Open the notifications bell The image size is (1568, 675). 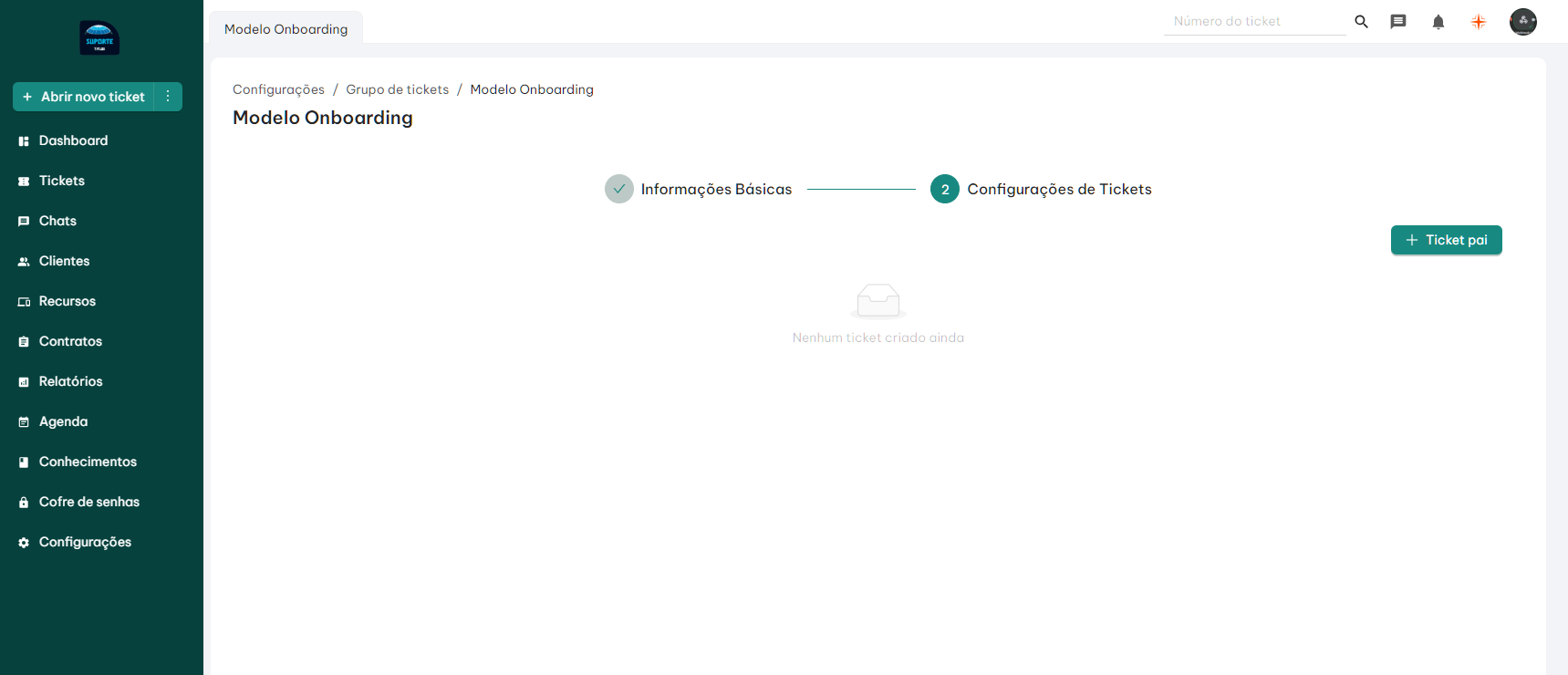[1438, 22]
